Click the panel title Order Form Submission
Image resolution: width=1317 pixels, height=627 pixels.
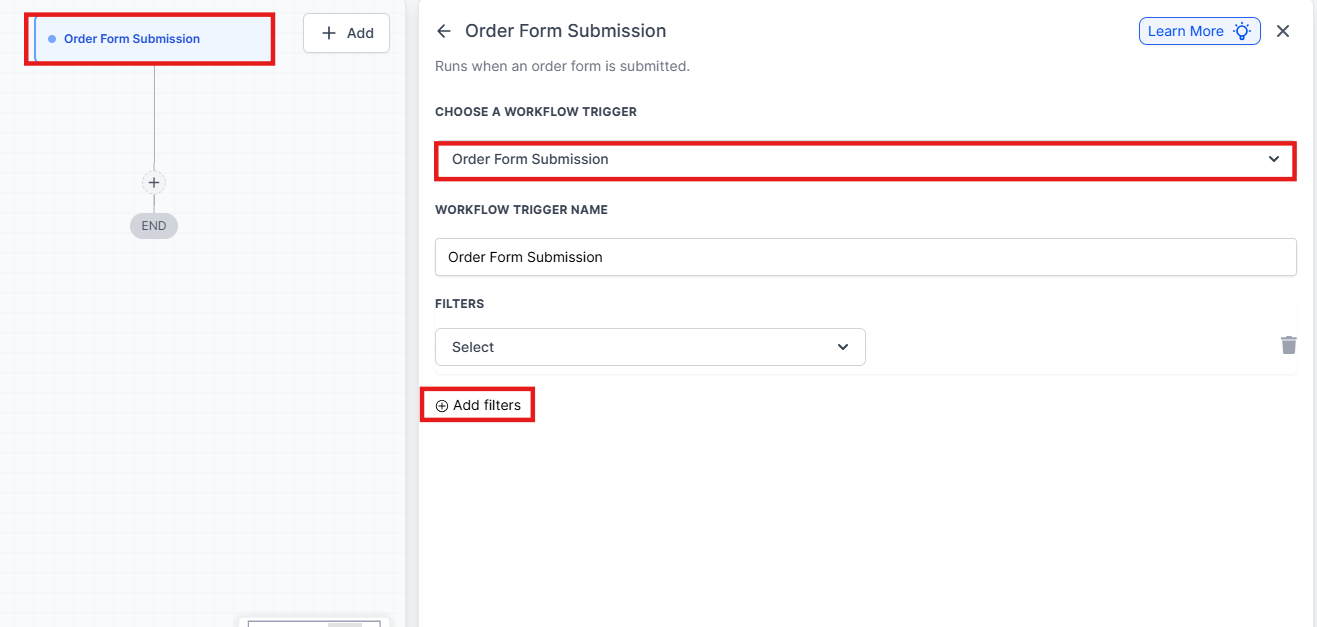coord(565,31)
